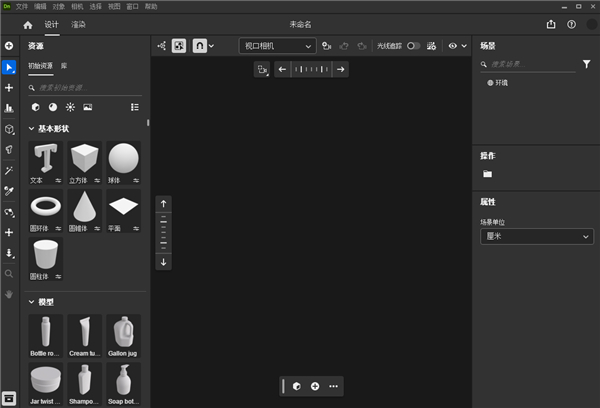
Task: Click the filter funnel icon in 场景 panel
Action: 586,64
